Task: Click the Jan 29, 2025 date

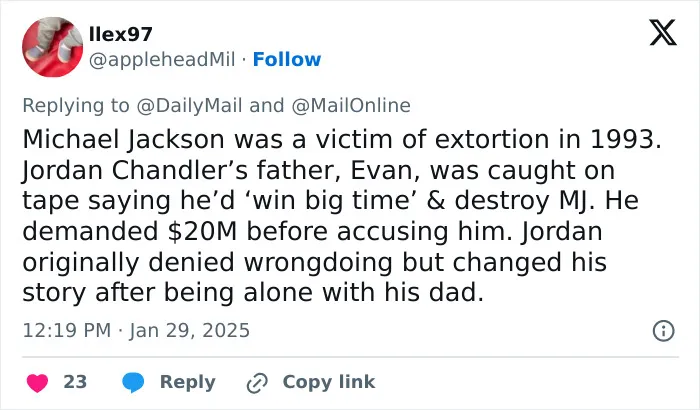Action: tap(190, 331)
